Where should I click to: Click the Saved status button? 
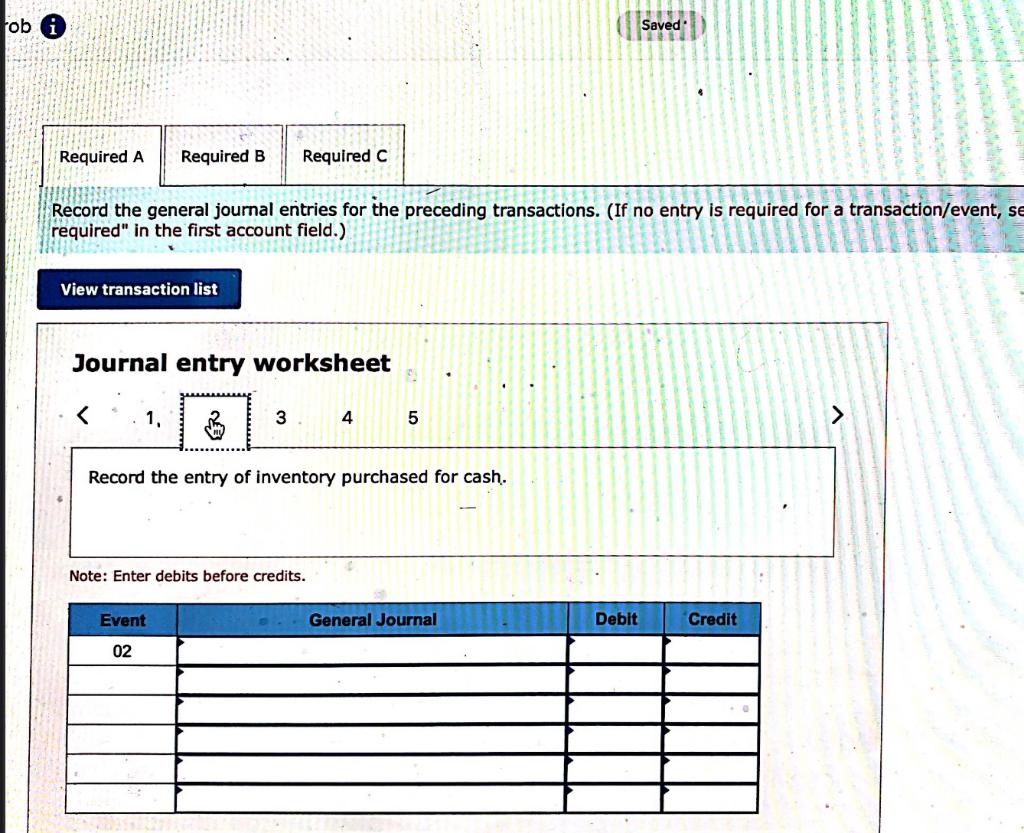661,24
